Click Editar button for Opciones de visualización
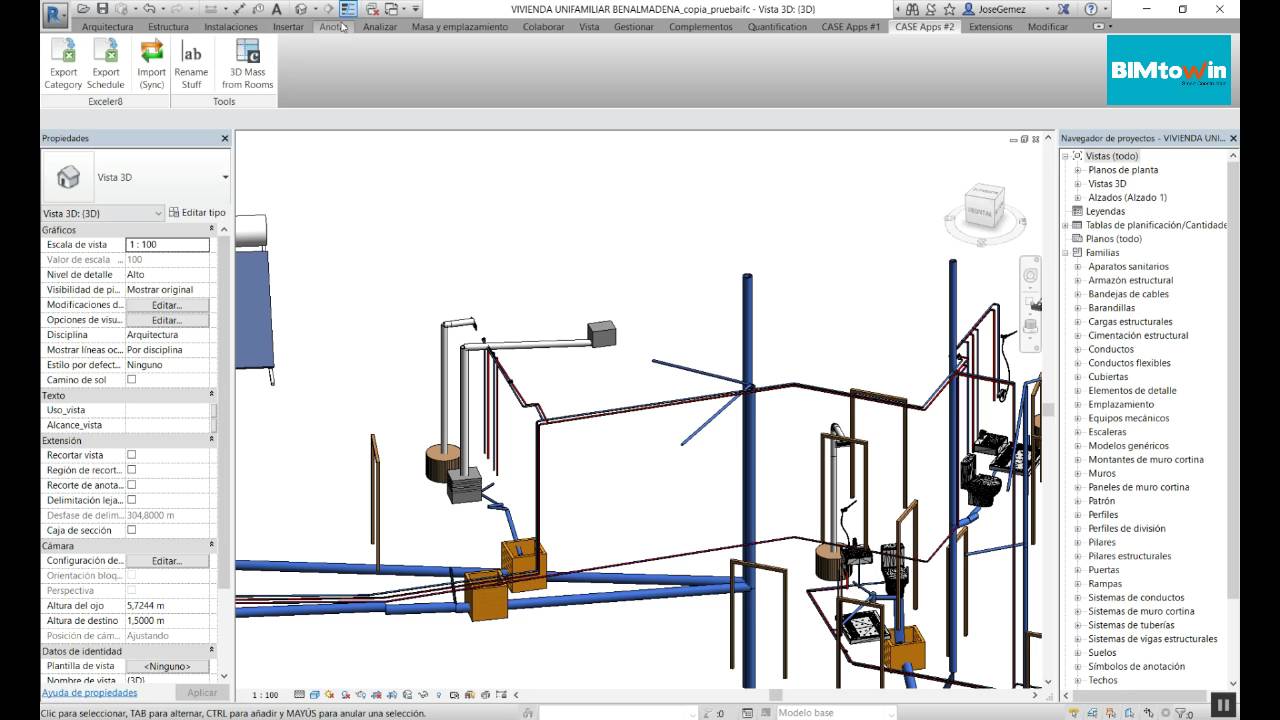Viewport: 1280px width, 720px height. pyautogui.click(x=167, y=320)
